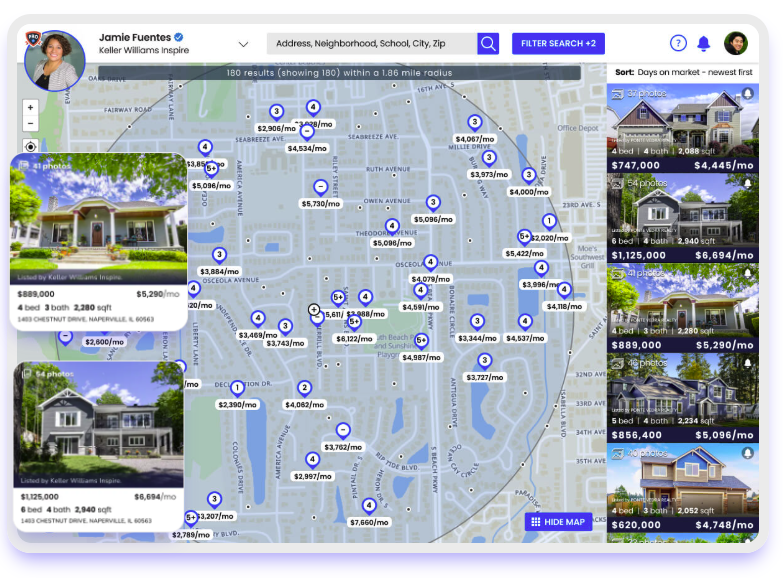Select map pin priced $2,997/mo
The image size is (783, 578).
point(312,459)
